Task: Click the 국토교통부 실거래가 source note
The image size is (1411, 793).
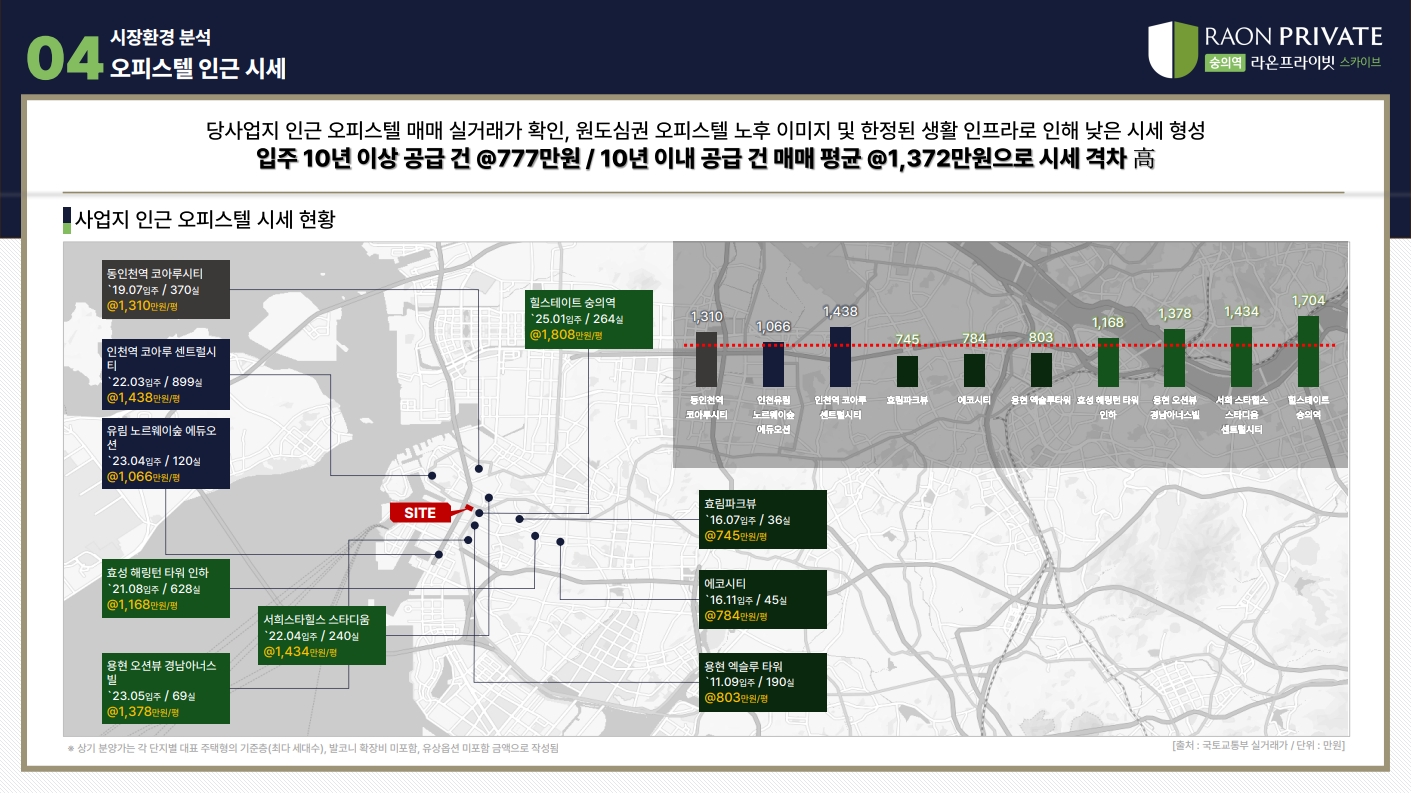Action: point(1258,745)
